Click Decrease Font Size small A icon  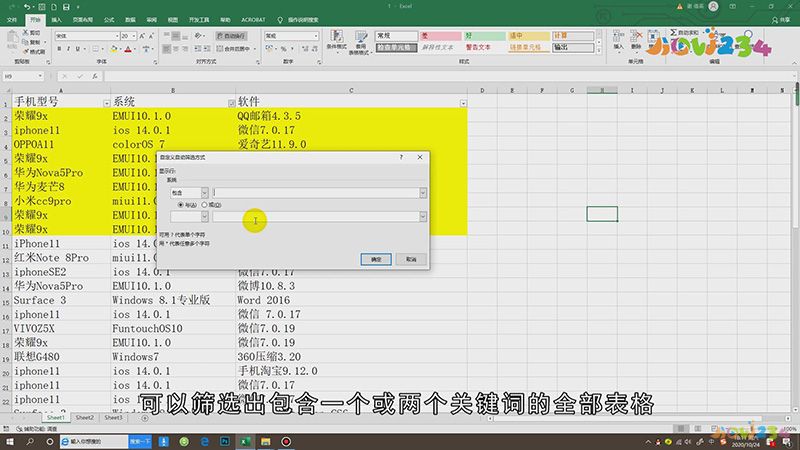coord(151,36)
